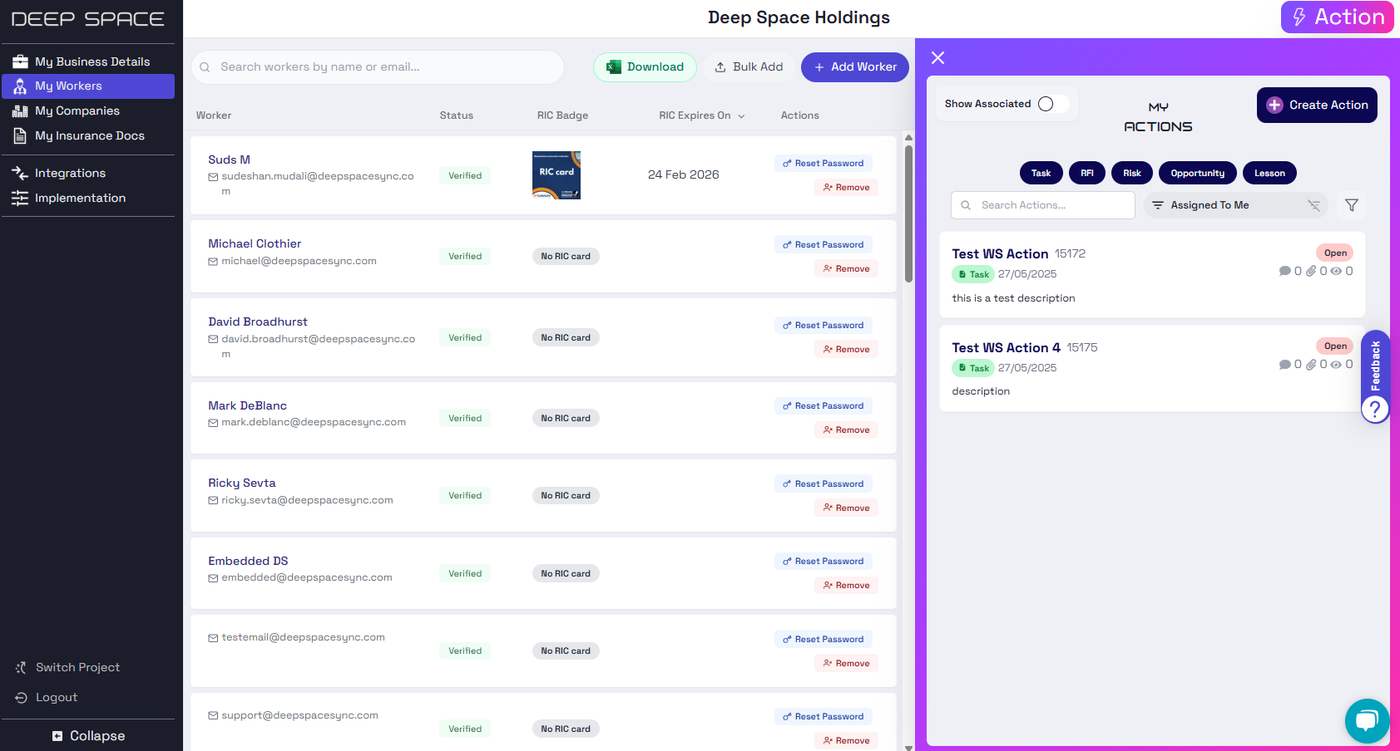Remove worker Michael Clothier
1400x751 pixels.
click(x=846, y=269)
